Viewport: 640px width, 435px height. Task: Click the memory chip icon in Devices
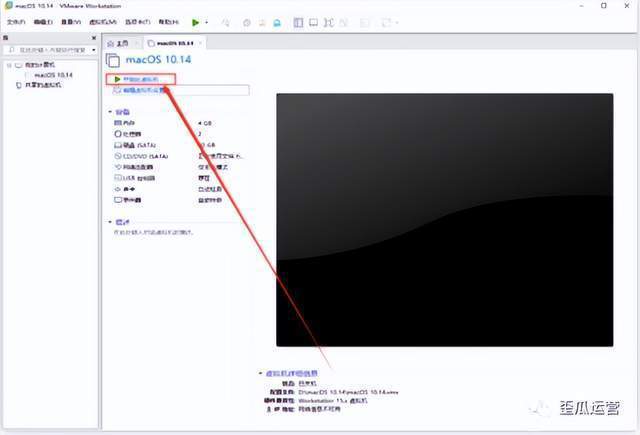(118, 123)
